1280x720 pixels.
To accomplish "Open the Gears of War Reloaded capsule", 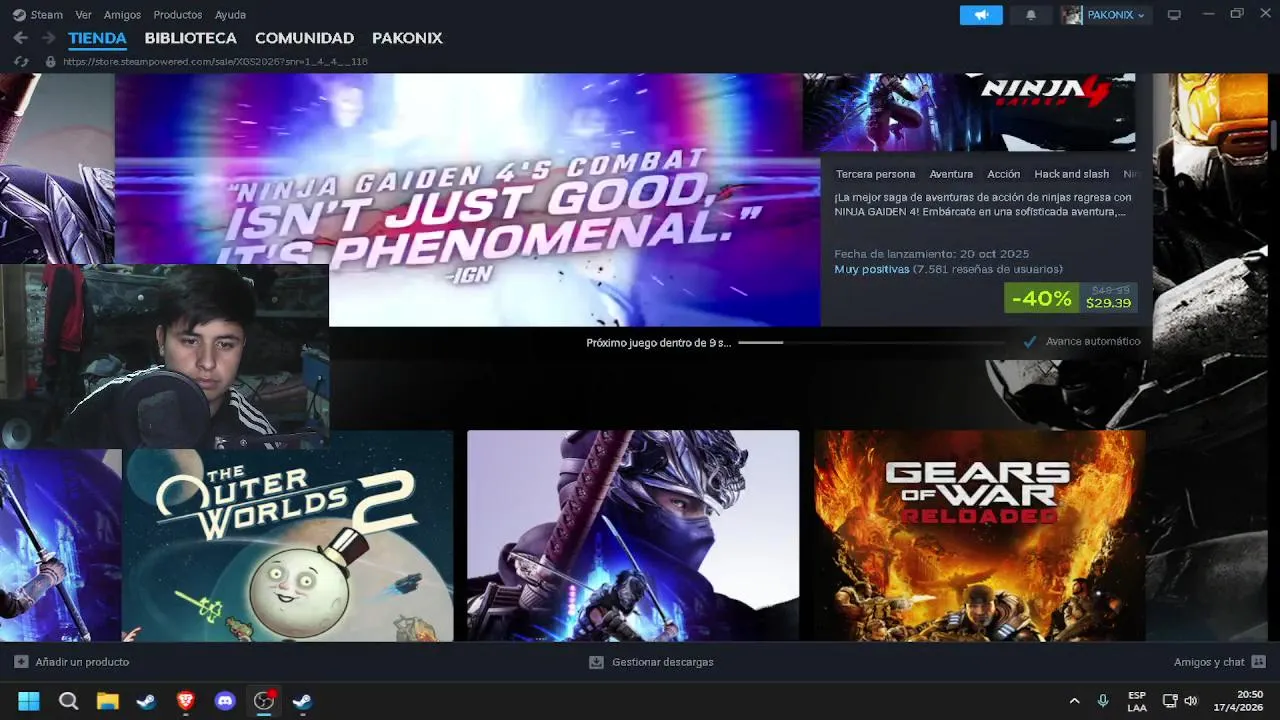I will point(980,536).
